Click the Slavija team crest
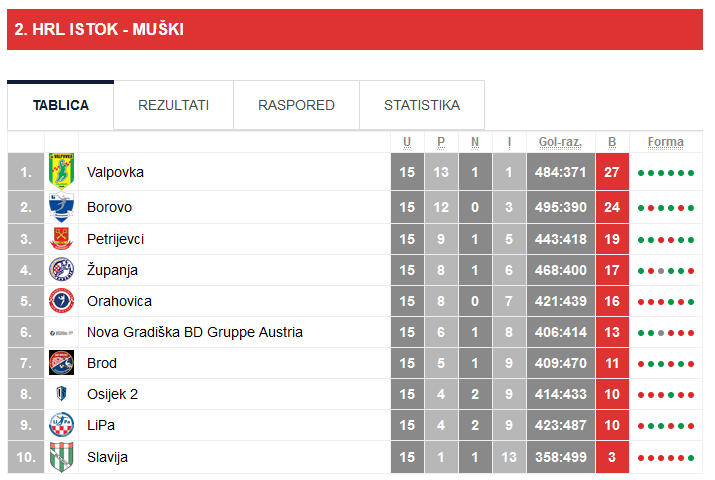The height and width of the screenshot is (480, 715). pyautogui.click(x=61, y=457)
